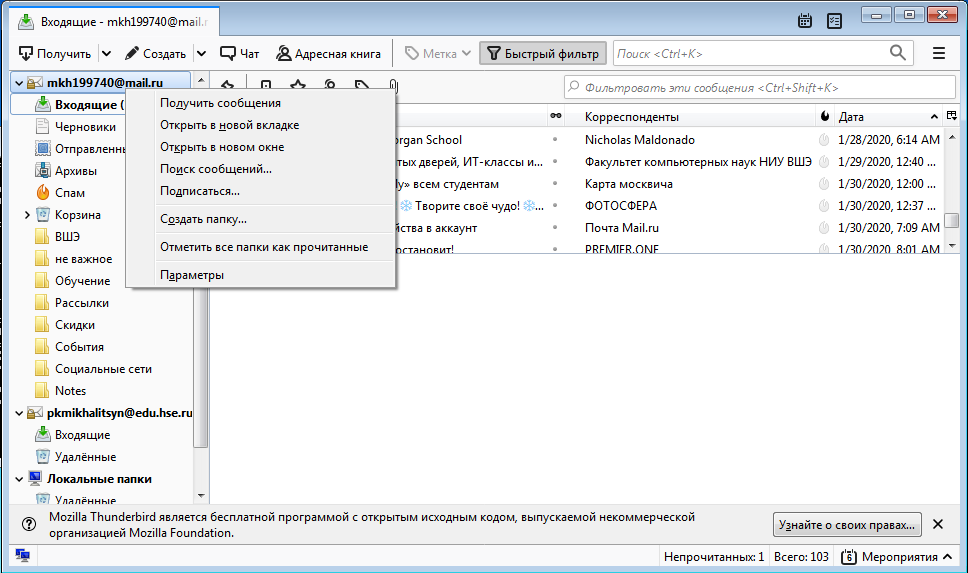Open the Notes folder
Screen dimensions: 968x573
70,391
